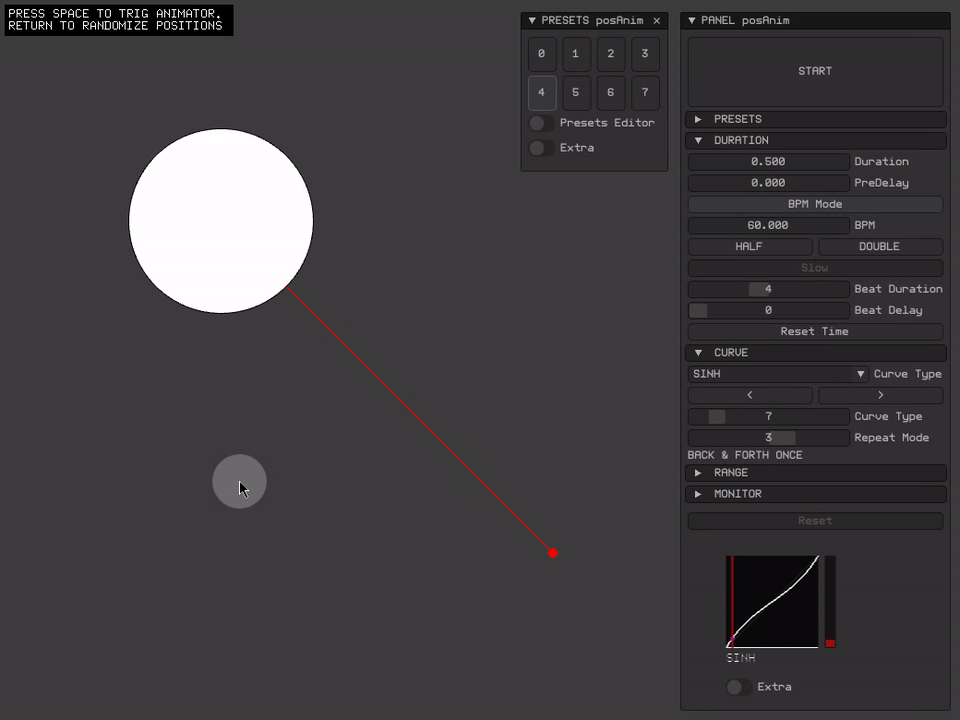
Task: Click the Slow button
Action: coord(815,268)
